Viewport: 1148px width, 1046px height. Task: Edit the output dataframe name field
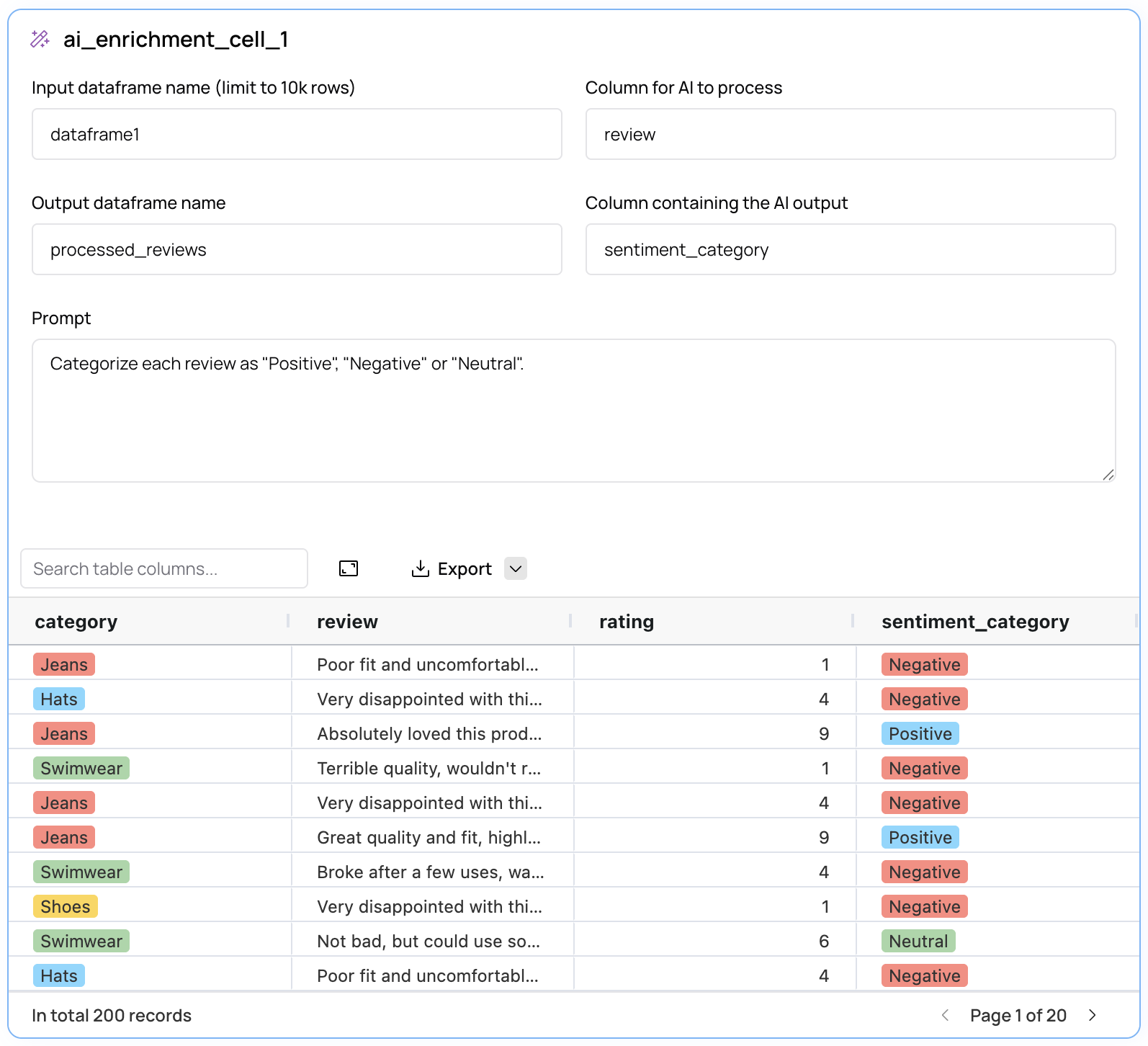(x=297, y=249)
